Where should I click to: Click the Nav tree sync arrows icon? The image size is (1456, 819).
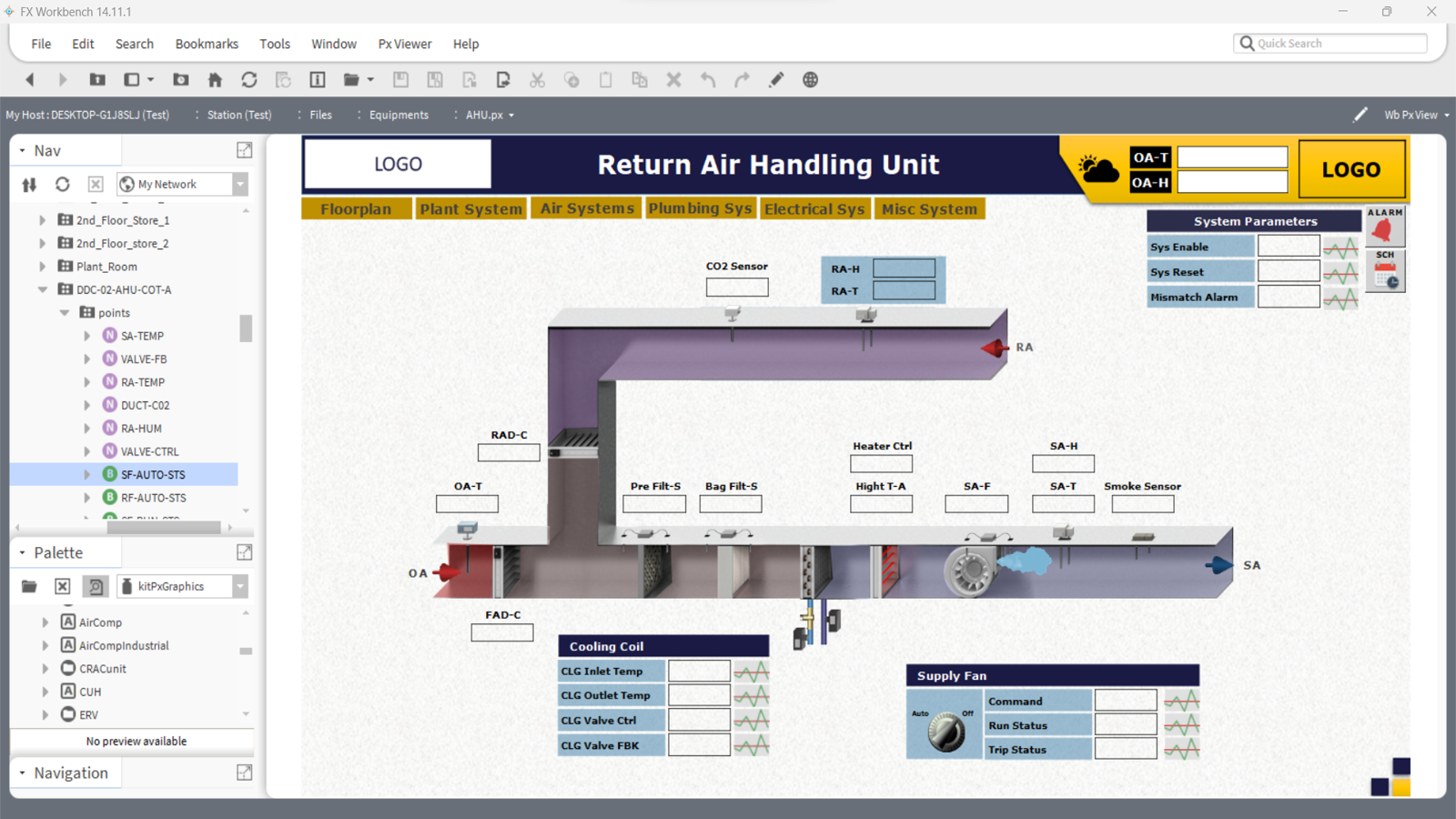click(29, 185)
